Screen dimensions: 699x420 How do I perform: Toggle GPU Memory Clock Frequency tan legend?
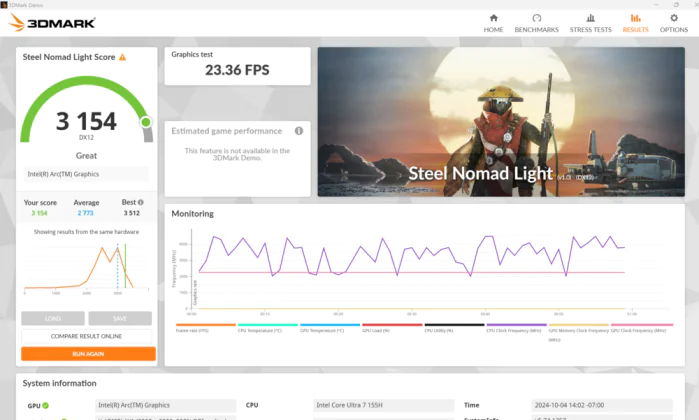(x=579, y=332)
